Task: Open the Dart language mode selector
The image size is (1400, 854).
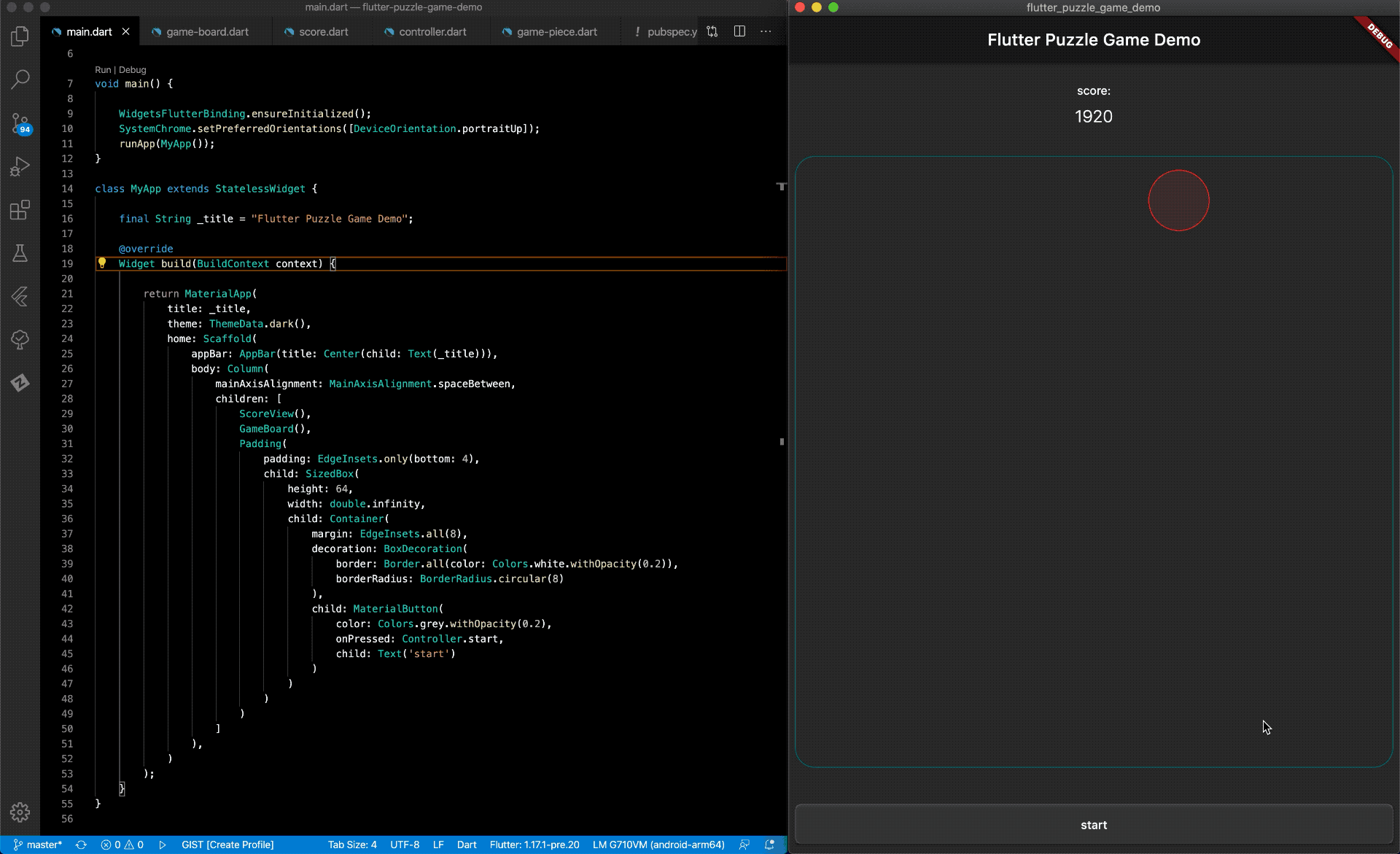Action: (x=467, y=845)
